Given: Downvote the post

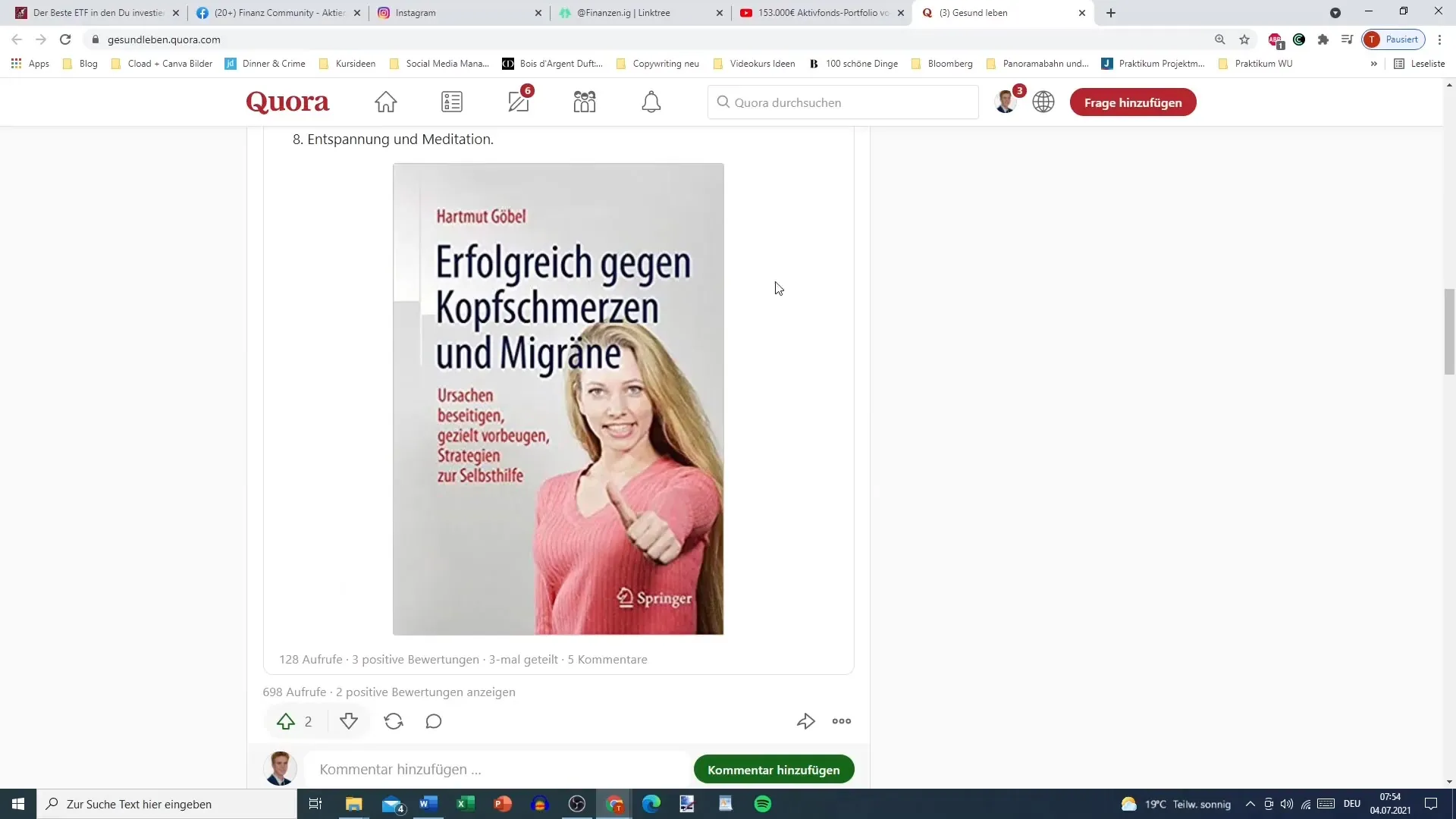Looking at the screenshot, I should [x=349, y=721].
